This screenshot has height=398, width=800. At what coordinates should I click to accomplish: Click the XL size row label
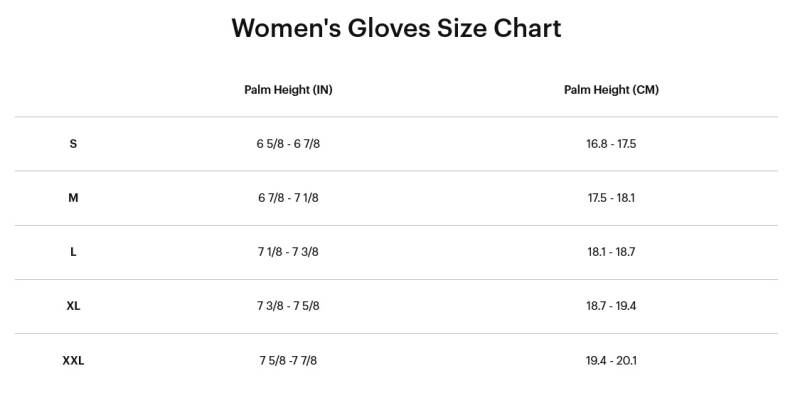(73, 306)
